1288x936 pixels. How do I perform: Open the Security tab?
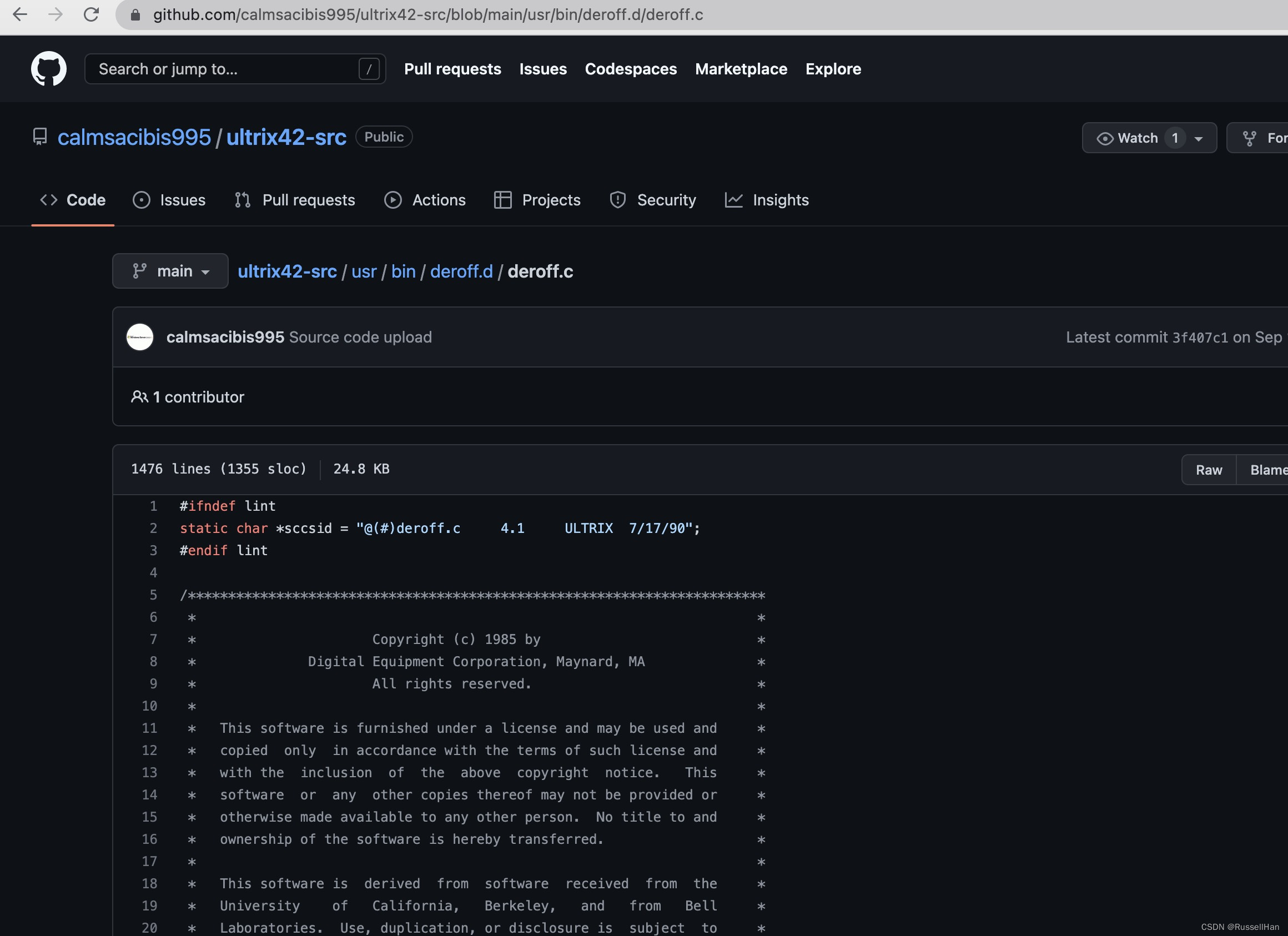tap(653, 200)
